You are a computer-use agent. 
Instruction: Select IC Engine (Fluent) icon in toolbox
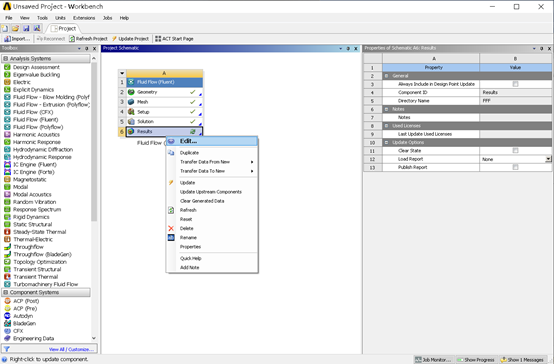[7, 165]
